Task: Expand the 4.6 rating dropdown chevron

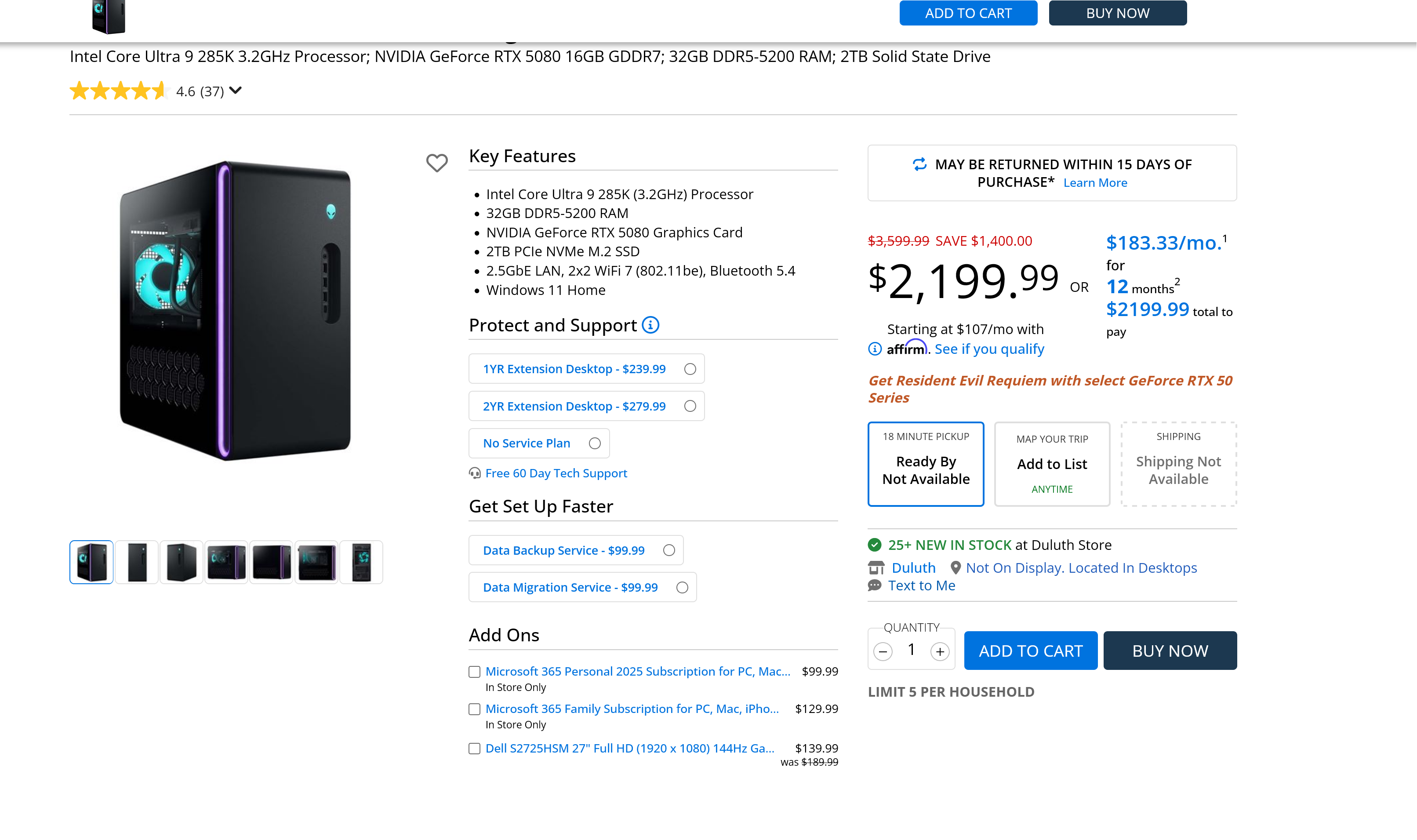Action: point(236,91)
